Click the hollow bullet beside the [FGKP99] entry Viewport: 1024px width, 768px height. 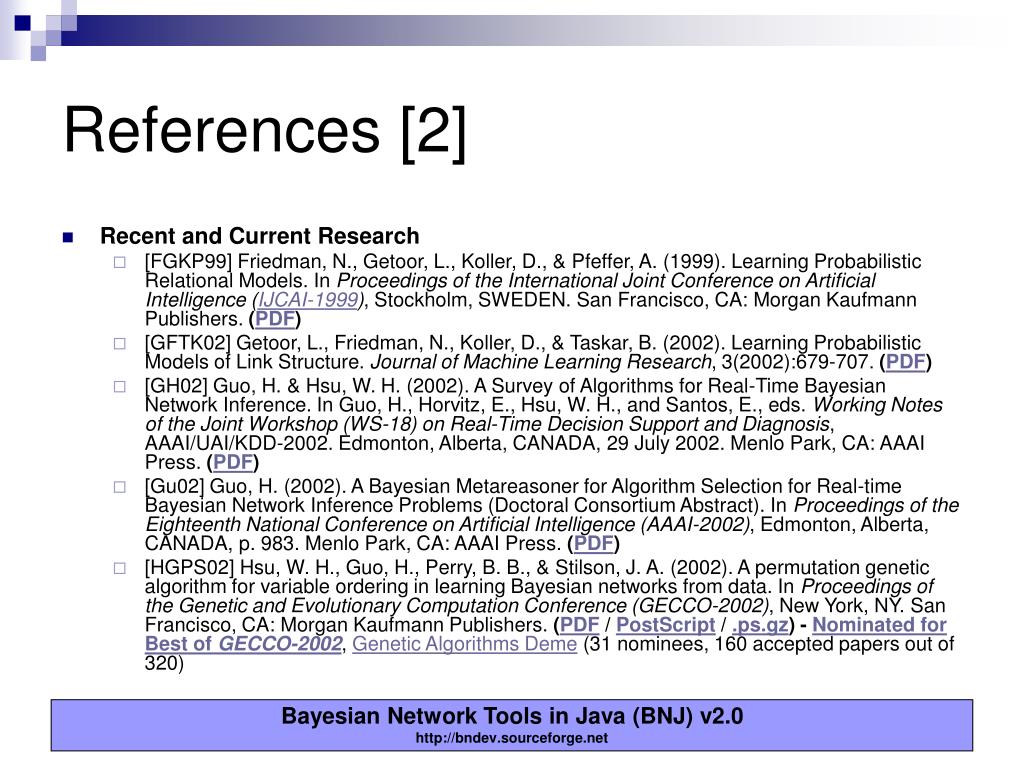(120, 263)
